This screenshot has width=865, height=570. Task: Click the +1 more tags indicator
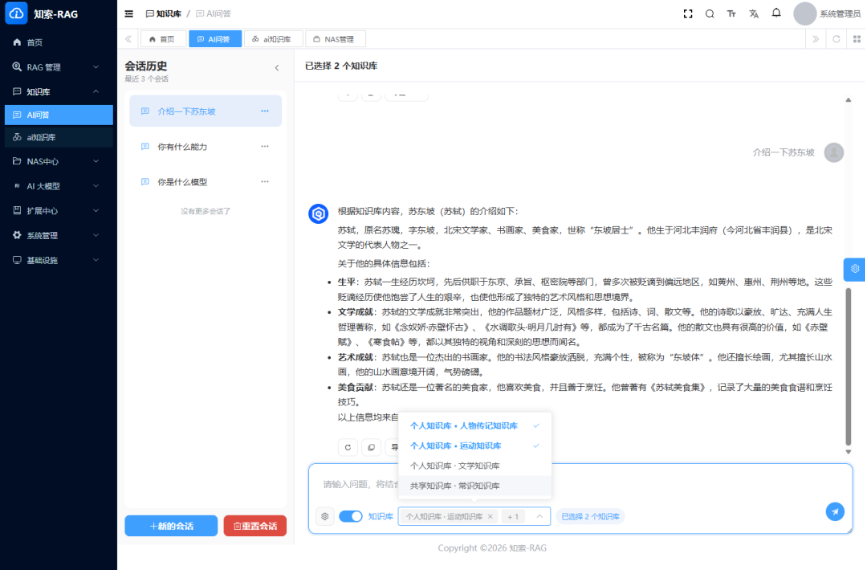pyautogui.click(x=513, y=516)
